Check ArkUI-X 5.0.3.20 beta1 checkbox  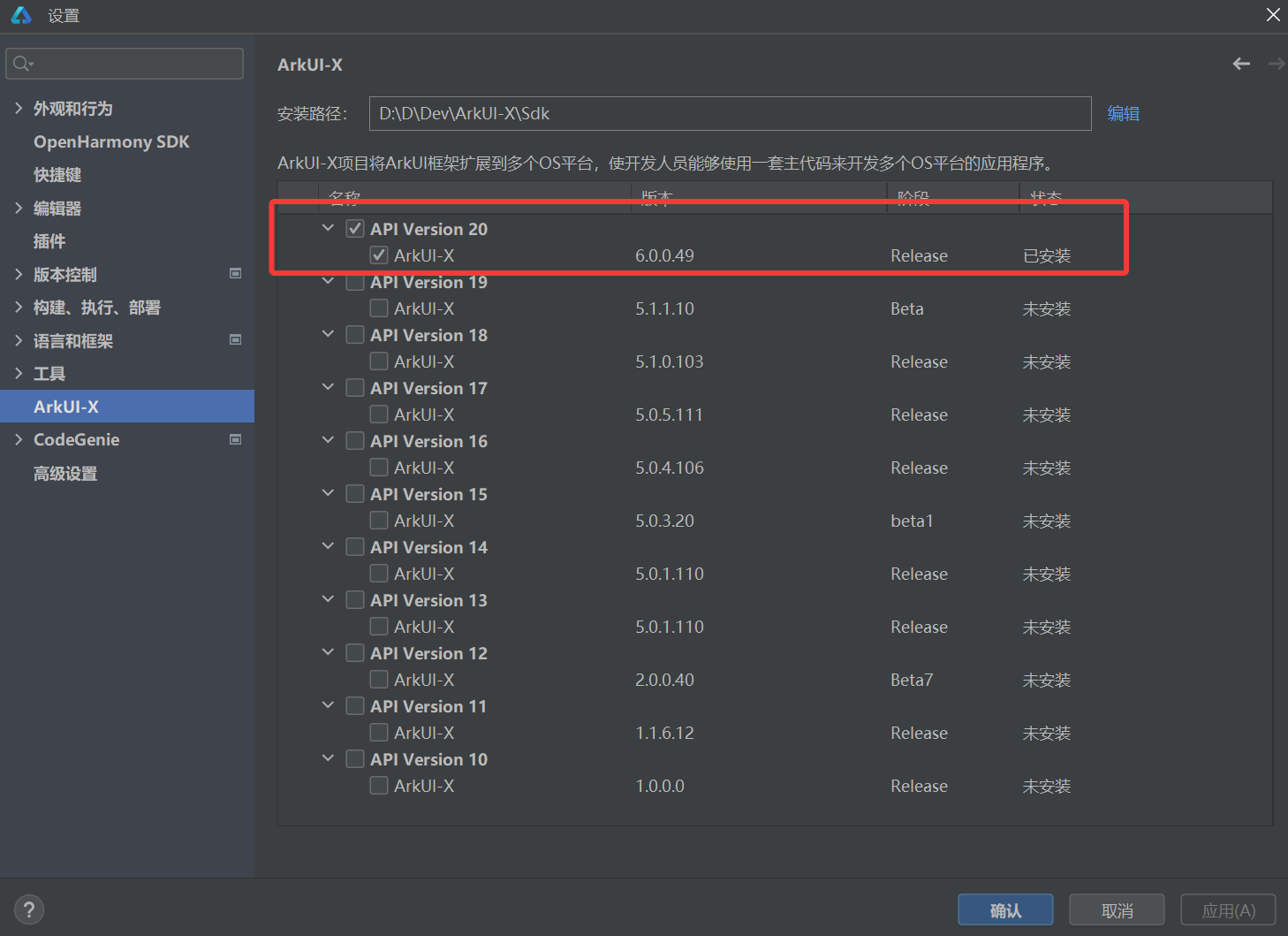[x=379, y=521]
